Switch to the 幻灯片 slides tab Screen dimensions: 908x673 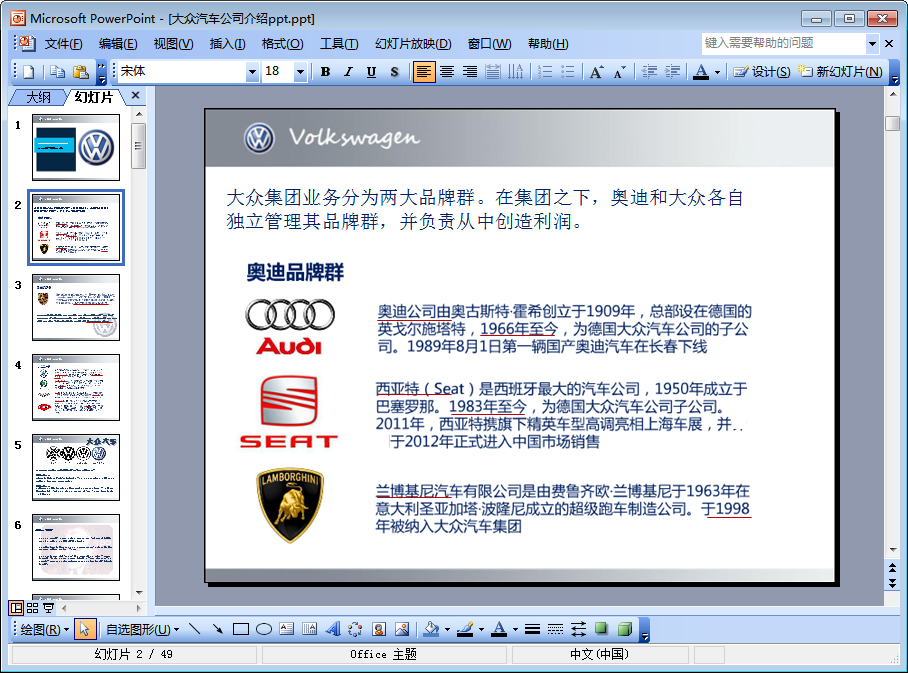click(93, 97)
